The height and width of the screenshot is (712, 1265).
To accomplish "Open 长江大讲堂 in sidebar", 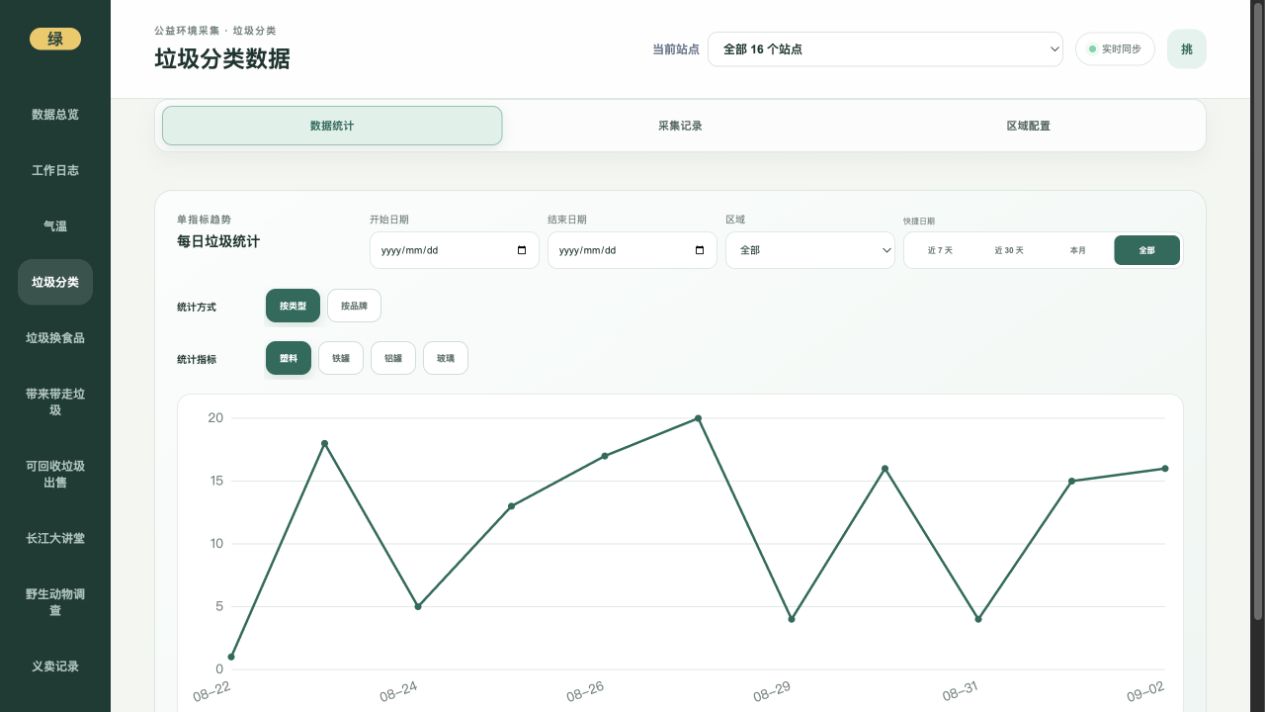I will tap(55, 538).
